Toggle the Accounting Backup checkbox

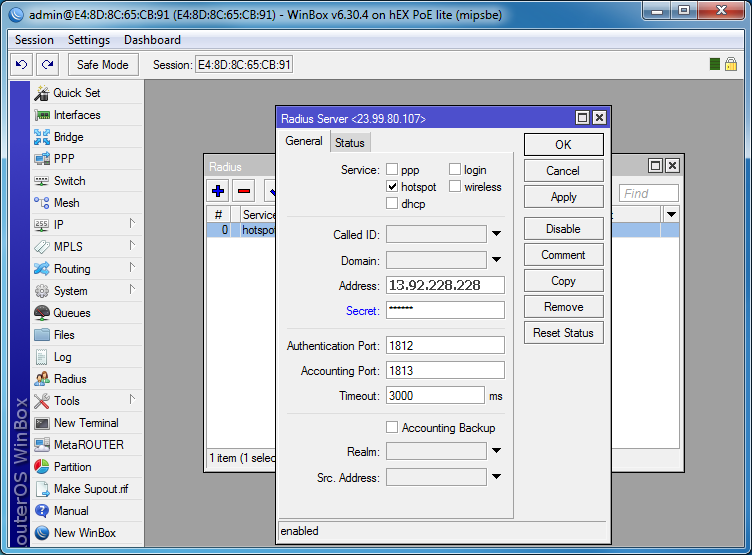tap(392, 427)
